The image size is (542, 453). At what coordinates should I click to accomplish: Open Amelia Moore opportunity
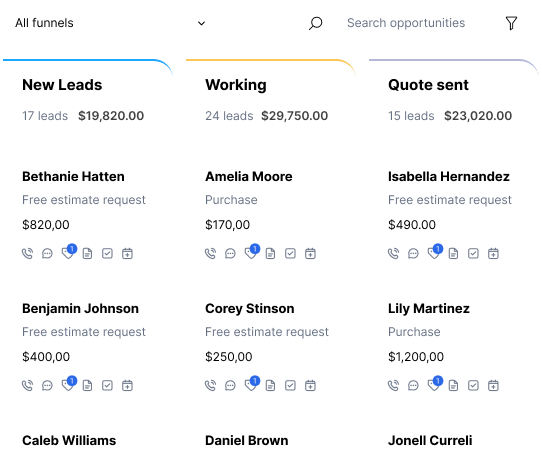pyautogui.click(x=249, y=177)
